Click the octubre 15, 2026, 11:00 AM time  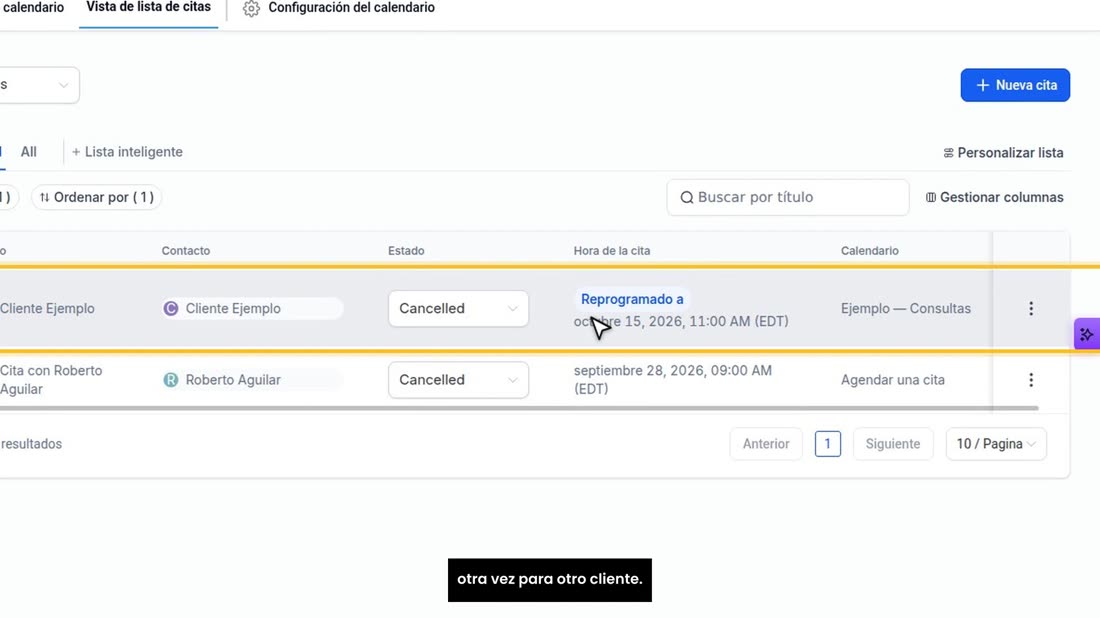(680, 321)
